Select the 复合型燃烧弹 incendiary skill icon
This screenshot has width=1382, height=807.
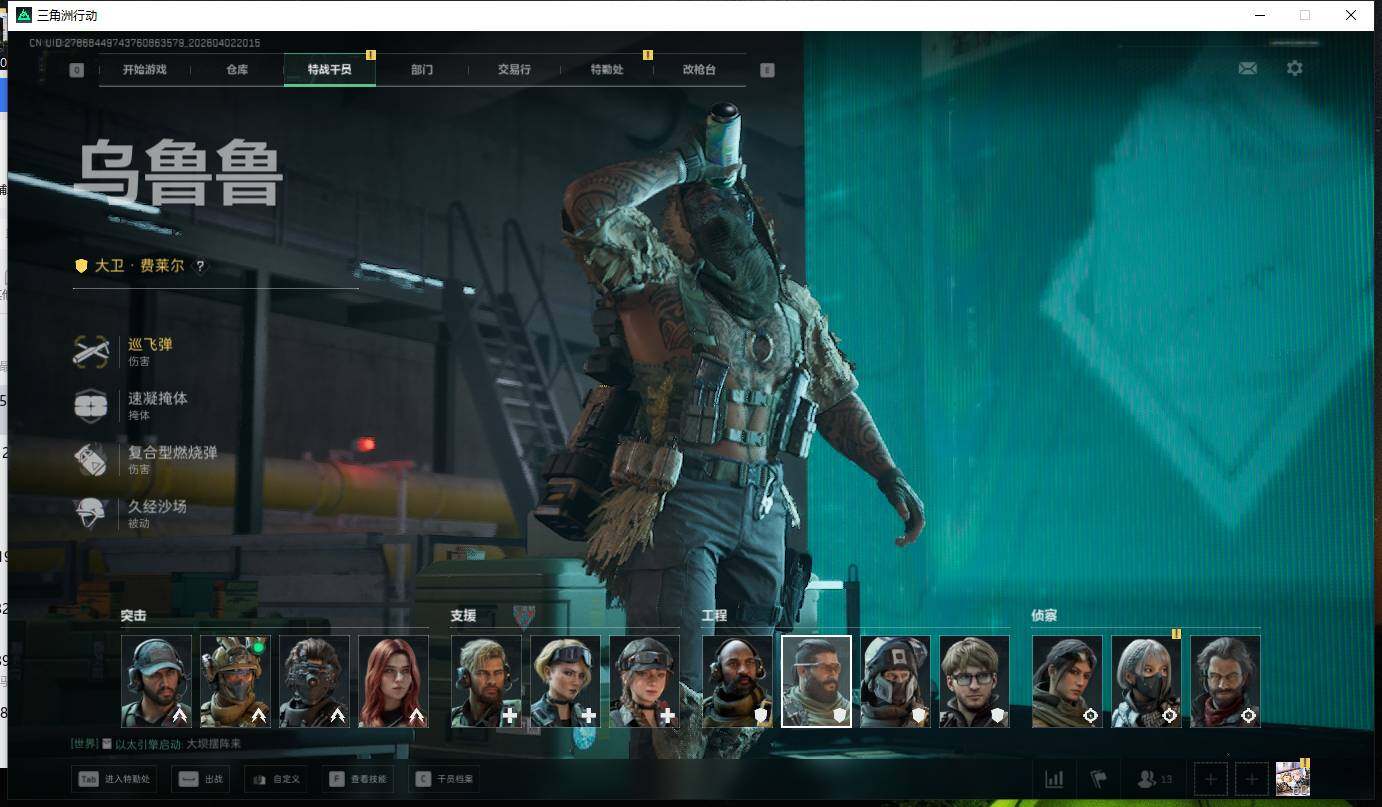click(x=91, y=459)
